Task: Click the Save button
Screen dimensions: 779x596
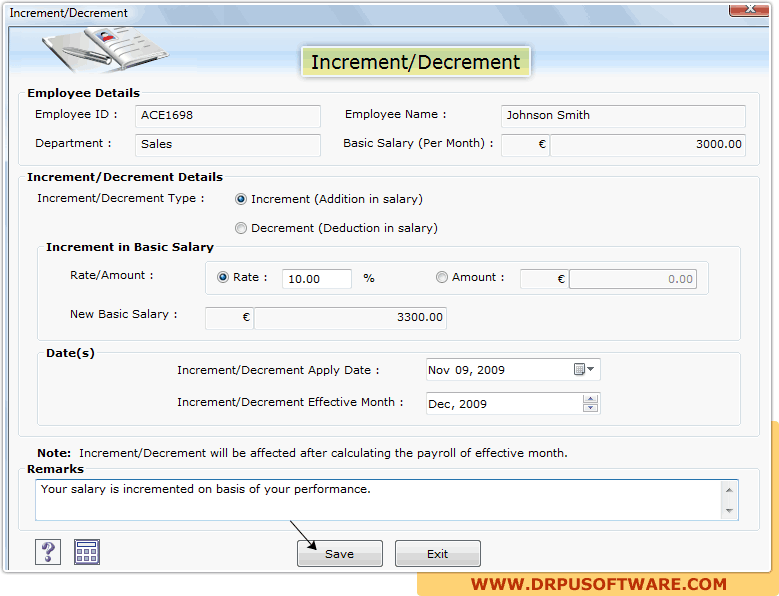Action: (340, 553)
